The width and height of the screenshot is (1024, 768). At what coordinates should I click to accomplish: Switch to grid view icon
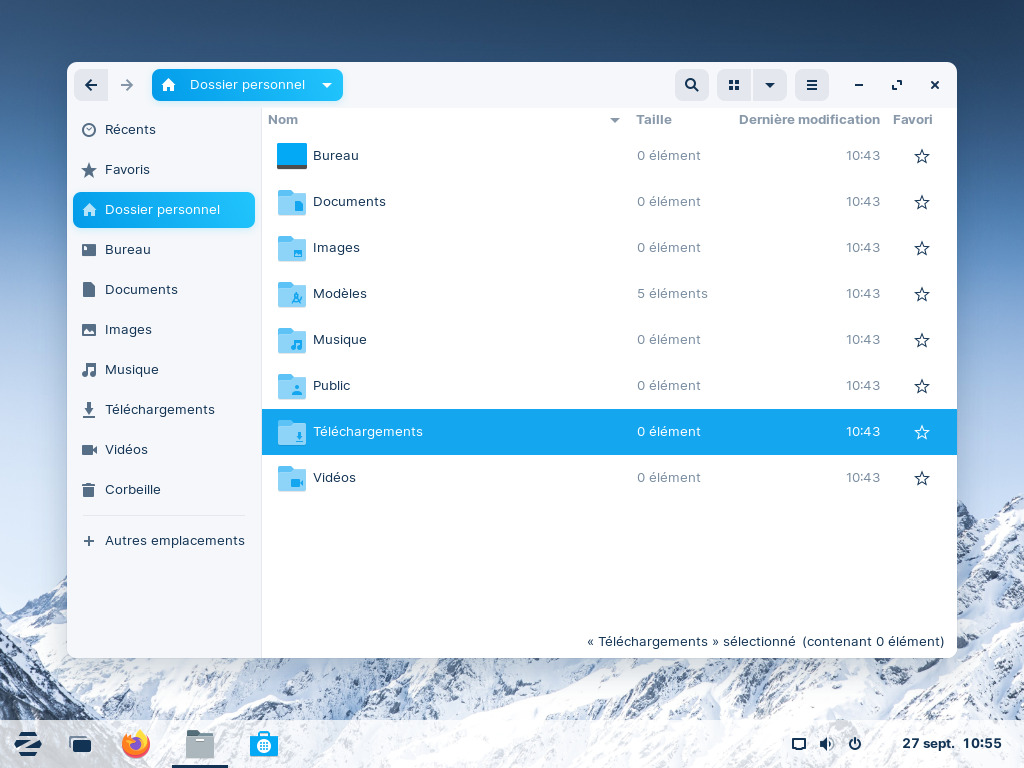pos(734,85)
